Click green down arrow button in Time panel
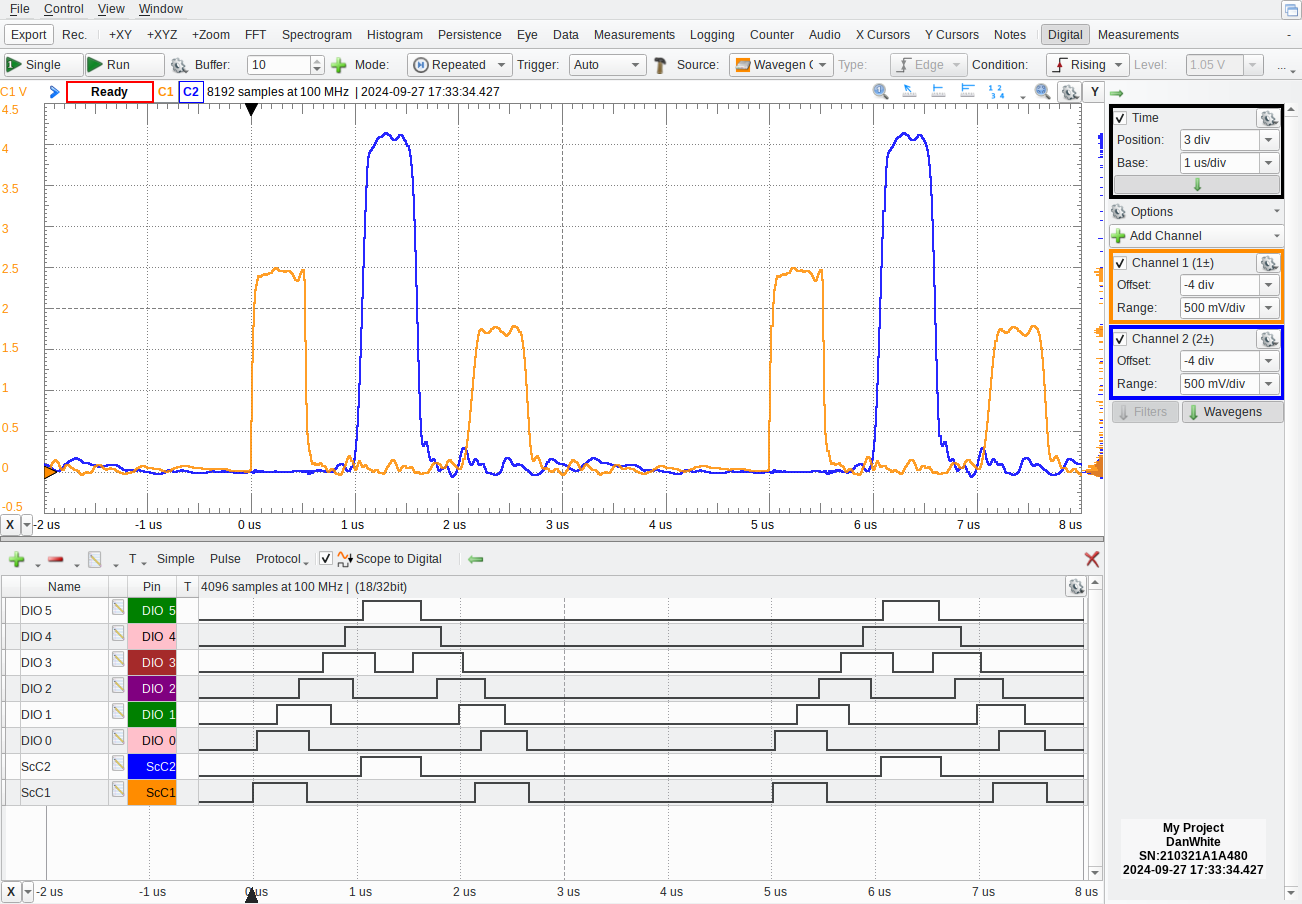This screenshot has height=904, width=1302. (x=1197, y=185)
